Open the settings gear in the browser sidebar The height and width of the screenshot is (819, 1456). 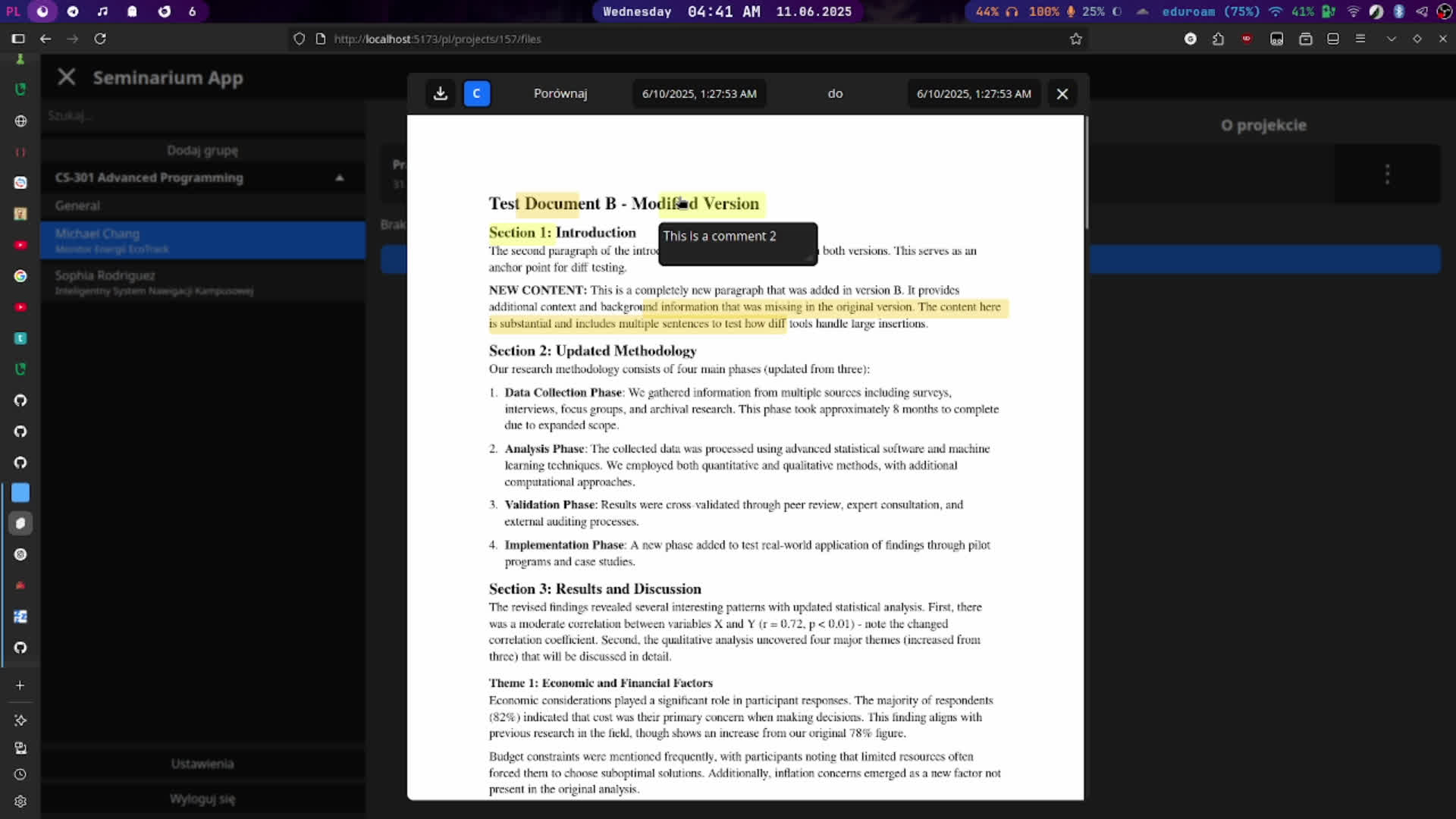[20, 802]
